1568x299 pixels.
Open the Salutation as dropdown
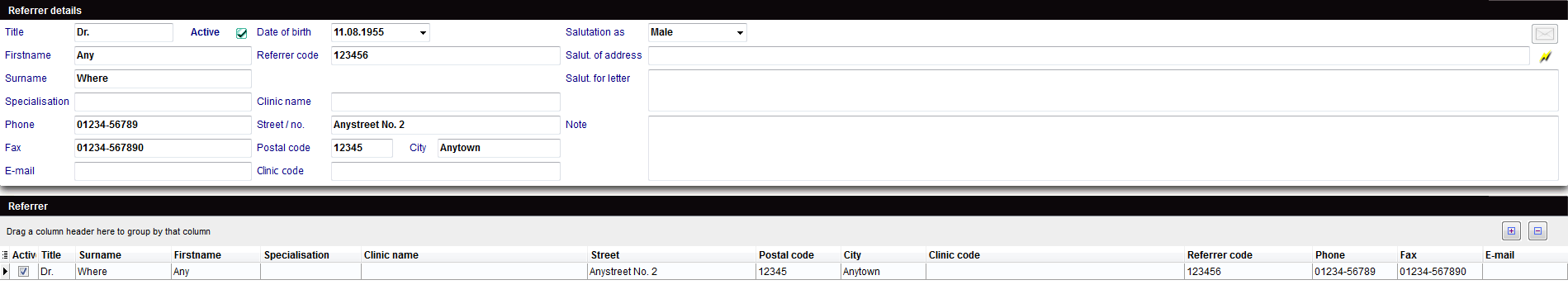pos(740,33)
